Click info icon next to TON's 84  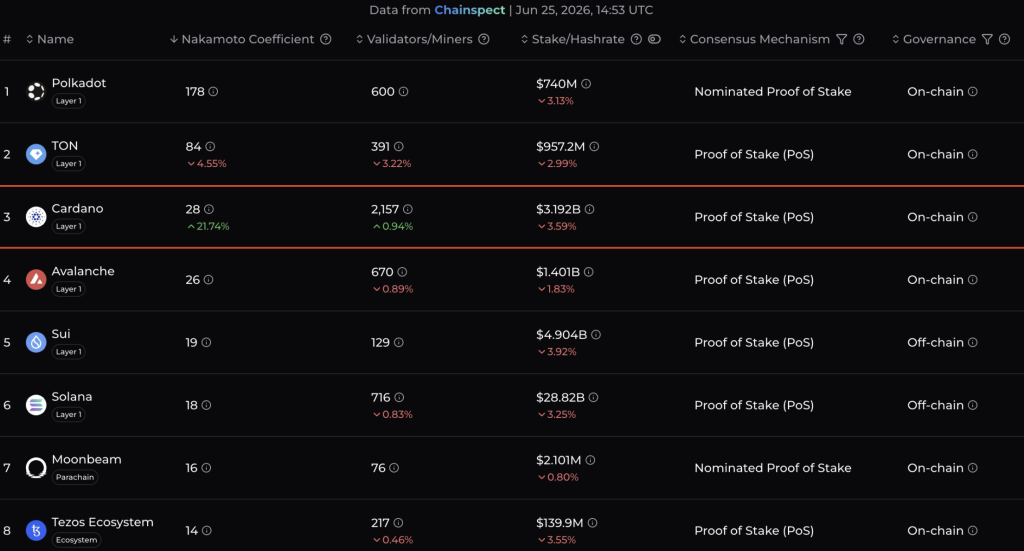[x=210, y=146]
